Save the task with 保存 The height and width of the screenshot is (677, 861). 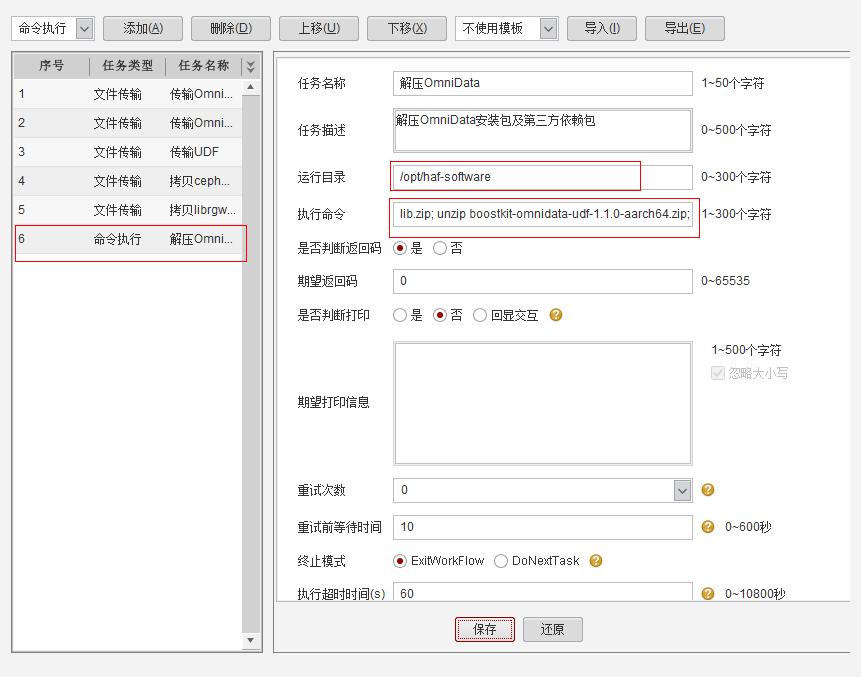(484, 629)
